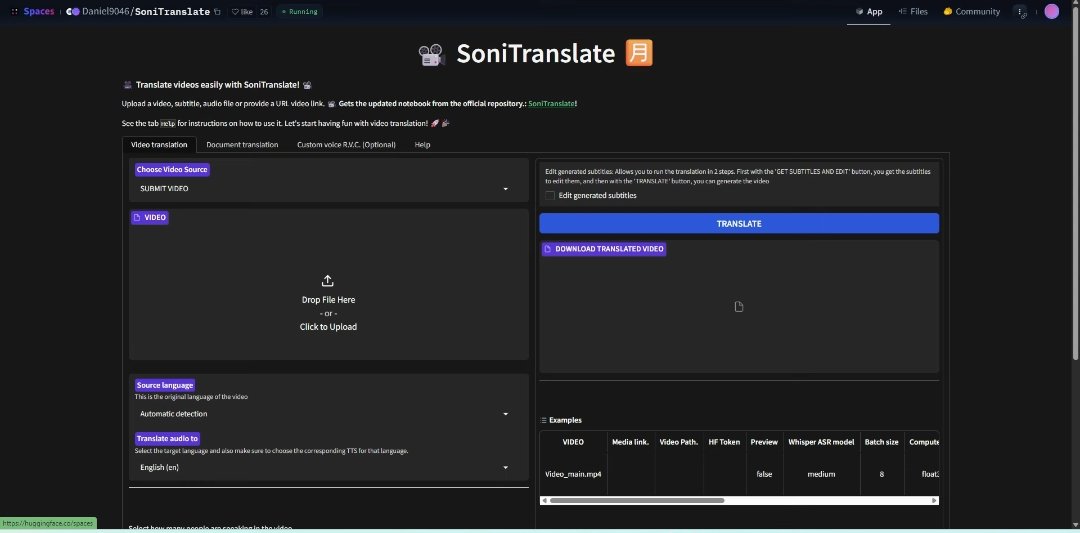Screen dimensions: 1080x533
Task: Open the Daniel9046 author profile link
Action: (105, 12)
